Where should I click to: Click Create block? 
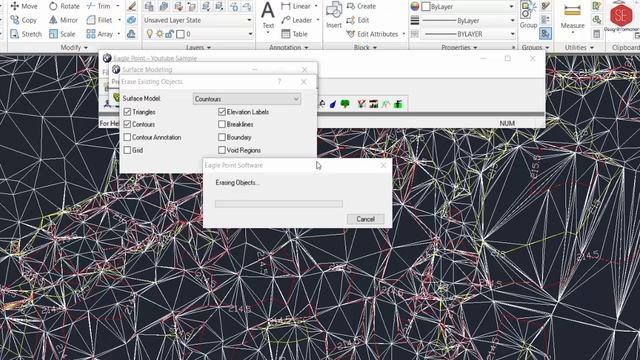361,6
